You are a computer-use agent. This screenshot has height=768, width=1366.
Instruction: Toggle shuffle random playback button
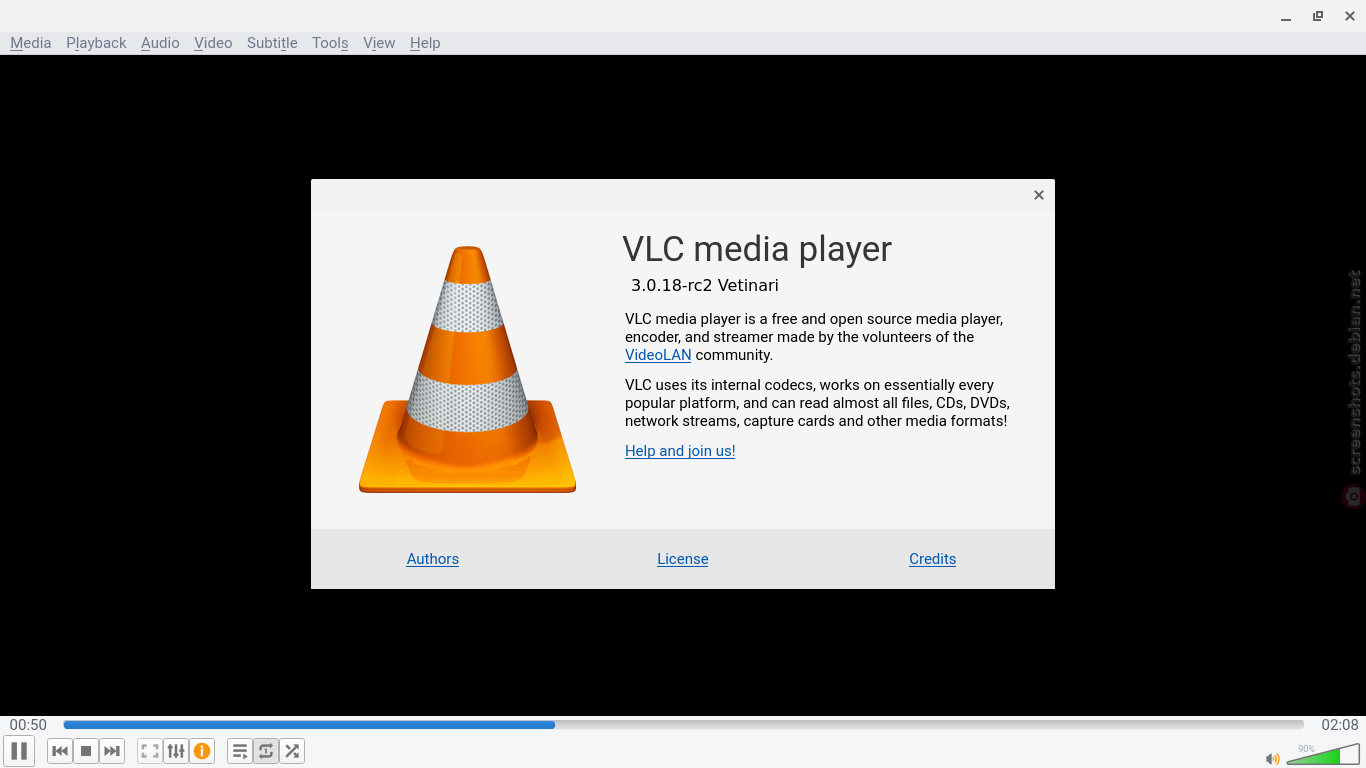pyautogui.click(x=292, y=751)
